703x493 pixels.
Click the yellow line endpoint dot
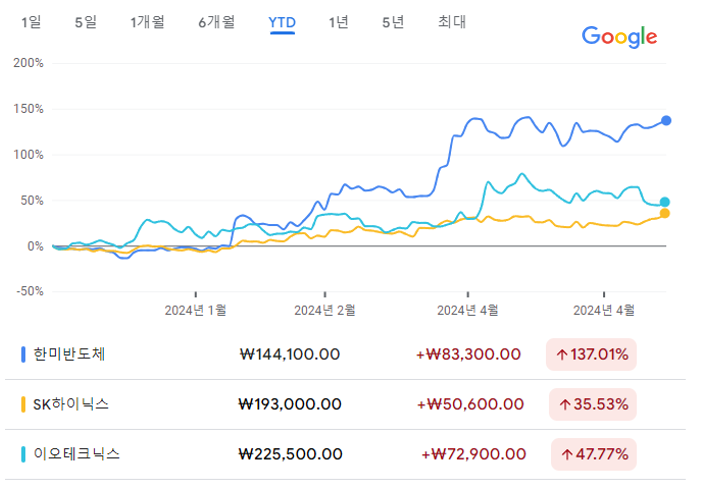(x=664, y=213)
